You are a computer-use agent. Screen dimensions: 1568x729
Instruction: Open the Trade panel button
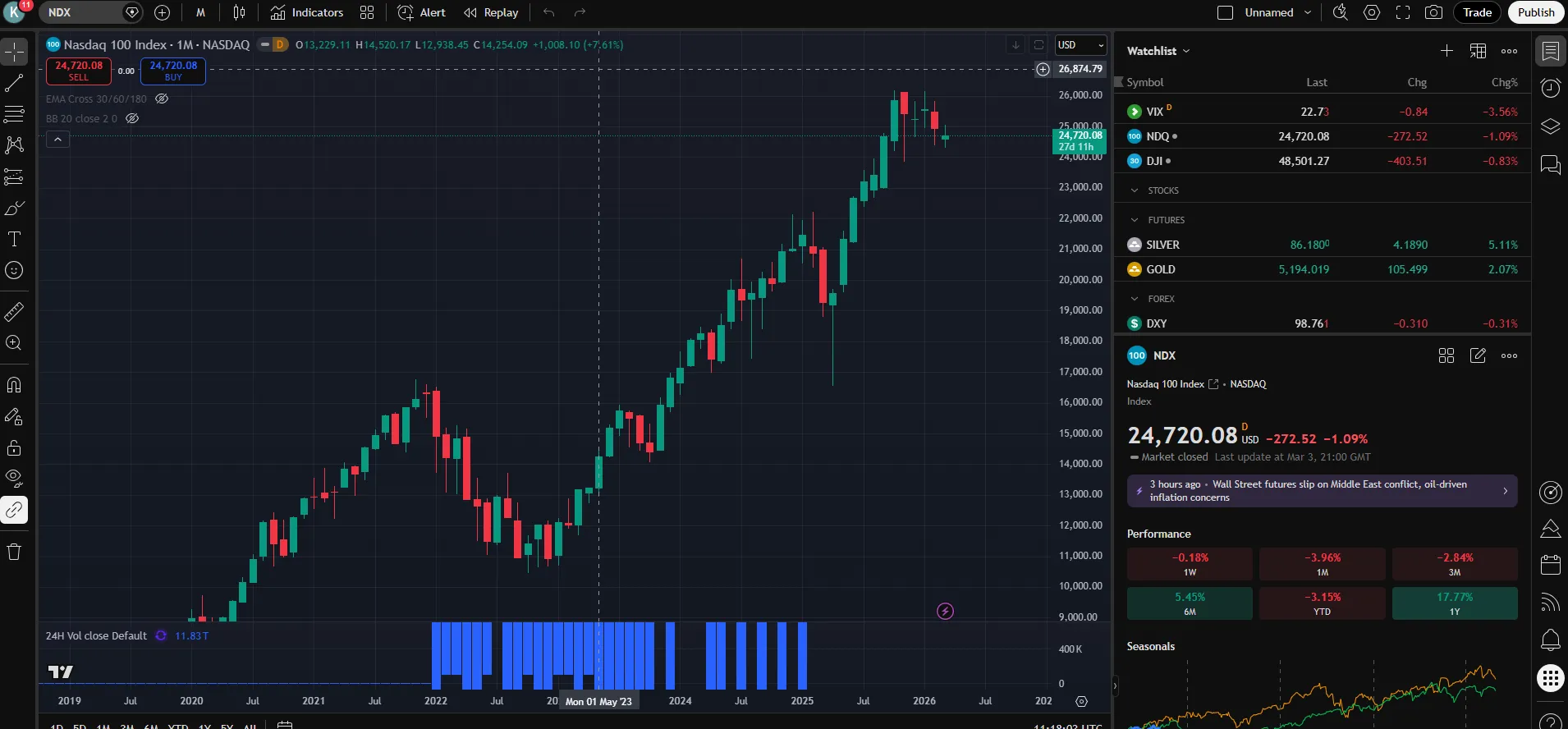[1477, 12]
